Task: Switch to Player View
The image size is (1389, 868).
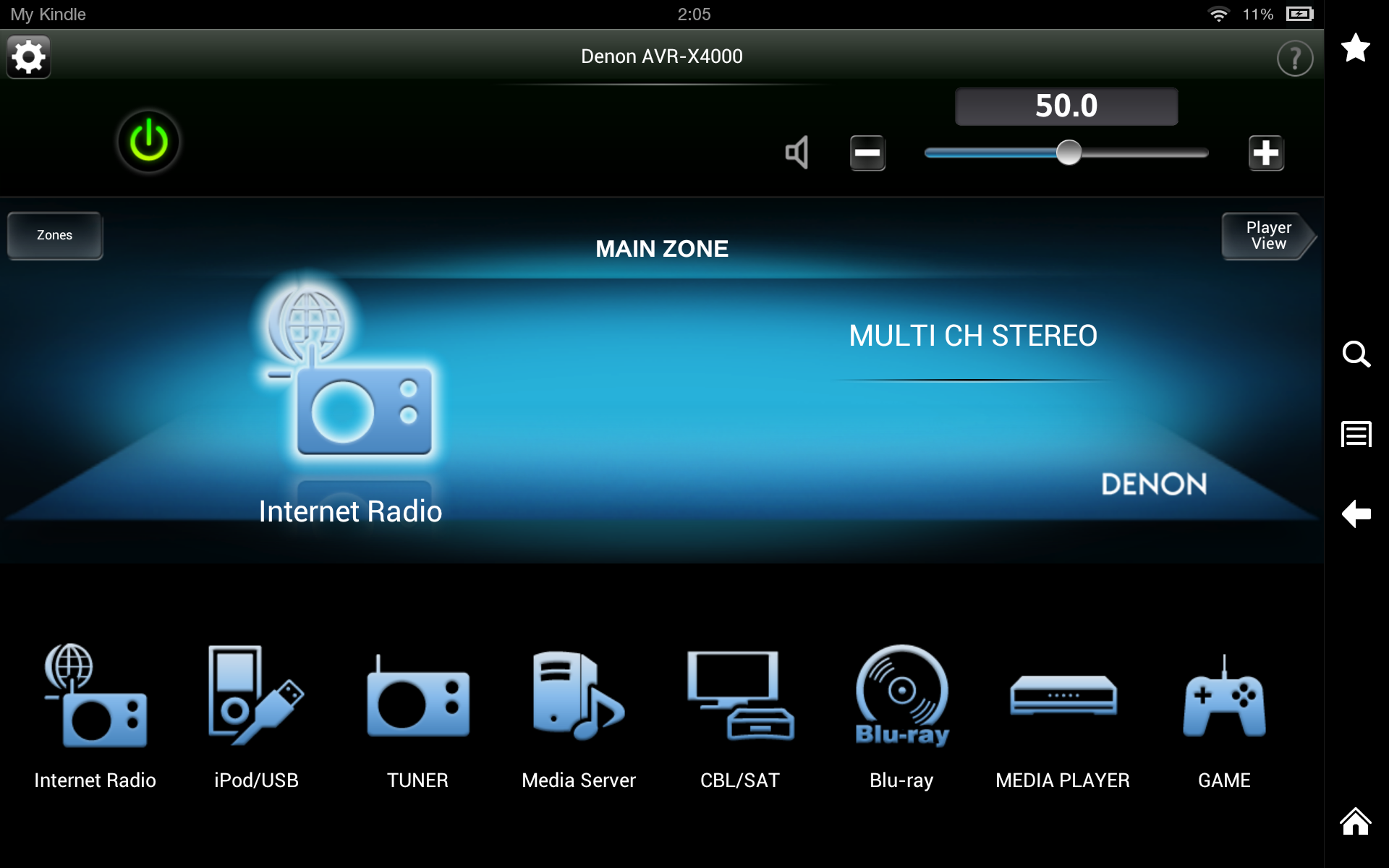Action: 1267,236
